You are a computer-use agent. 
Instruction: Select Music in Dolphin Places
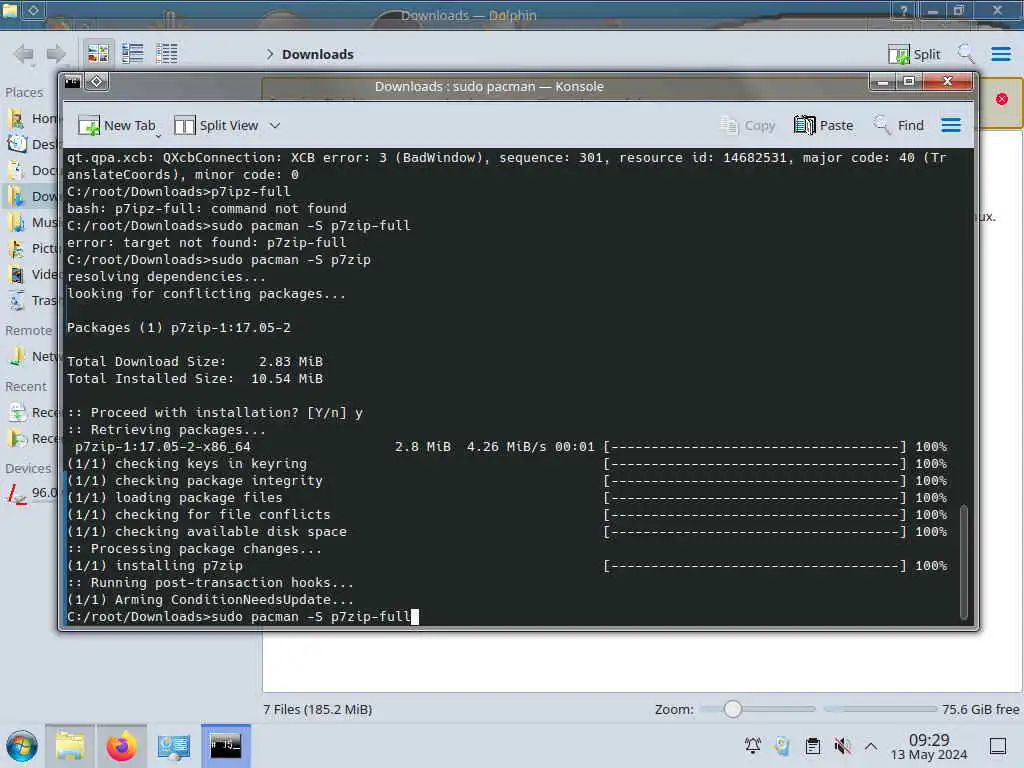pos(33,223)
